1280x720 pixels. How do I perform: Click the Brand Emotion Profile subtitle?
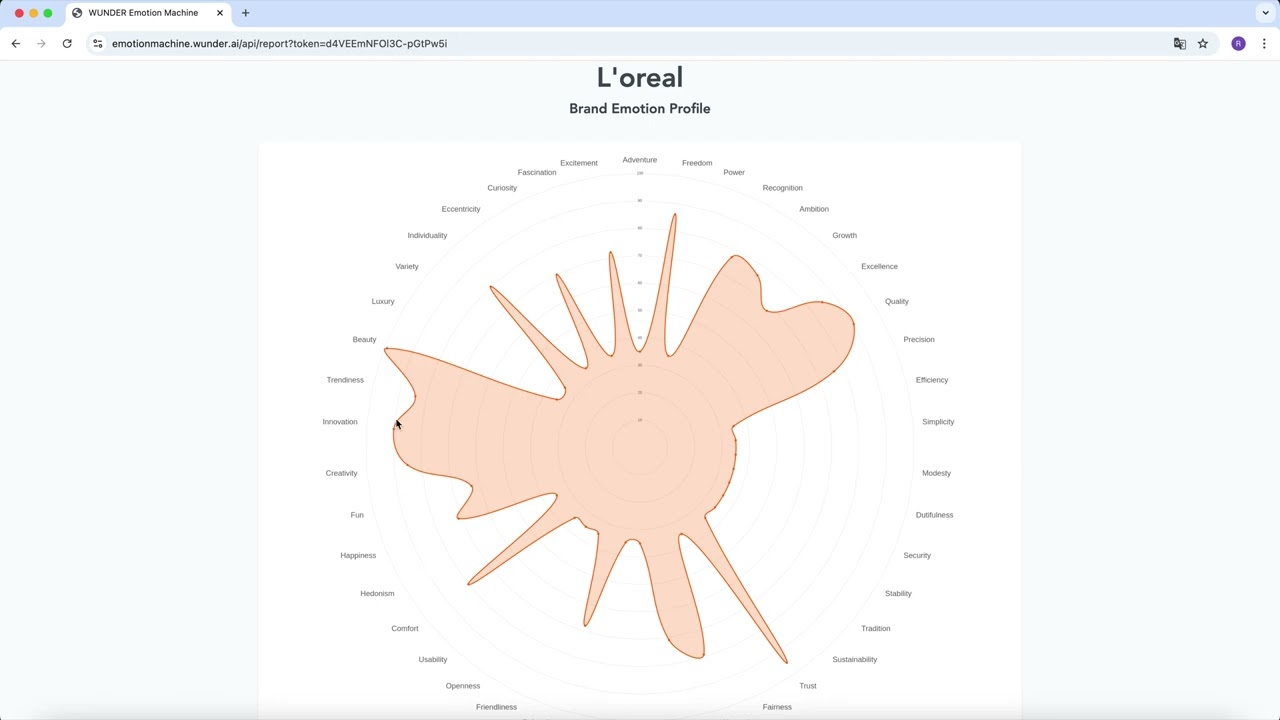640,109
